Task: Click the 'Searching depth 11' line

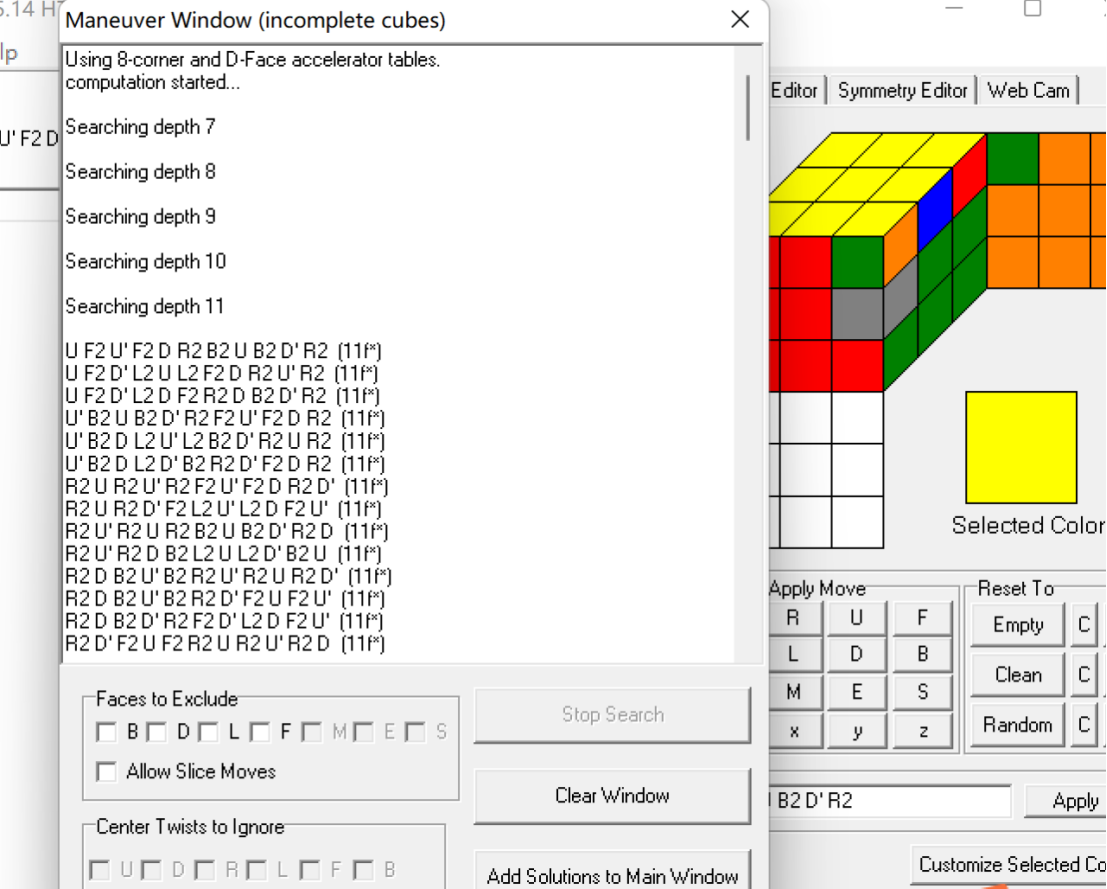Action: click(145, 306)
